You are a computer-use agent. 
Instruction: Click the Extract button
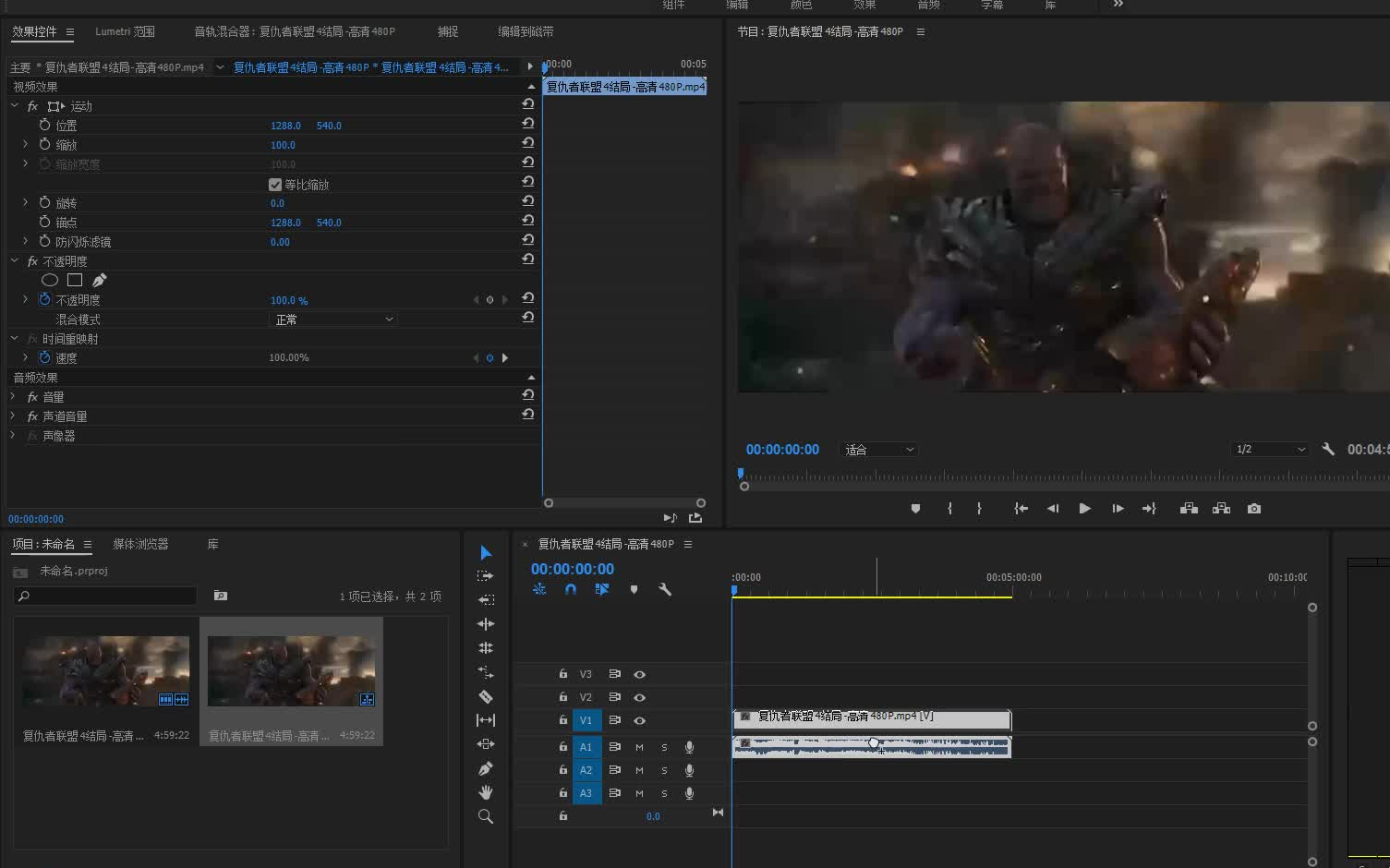[1221, 509]
